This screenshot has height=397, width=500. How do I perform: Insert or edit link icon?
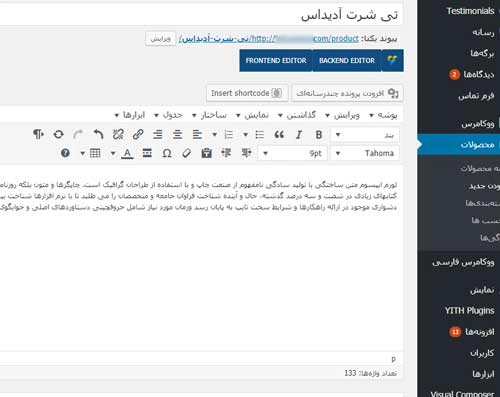(x=138, y=135)
